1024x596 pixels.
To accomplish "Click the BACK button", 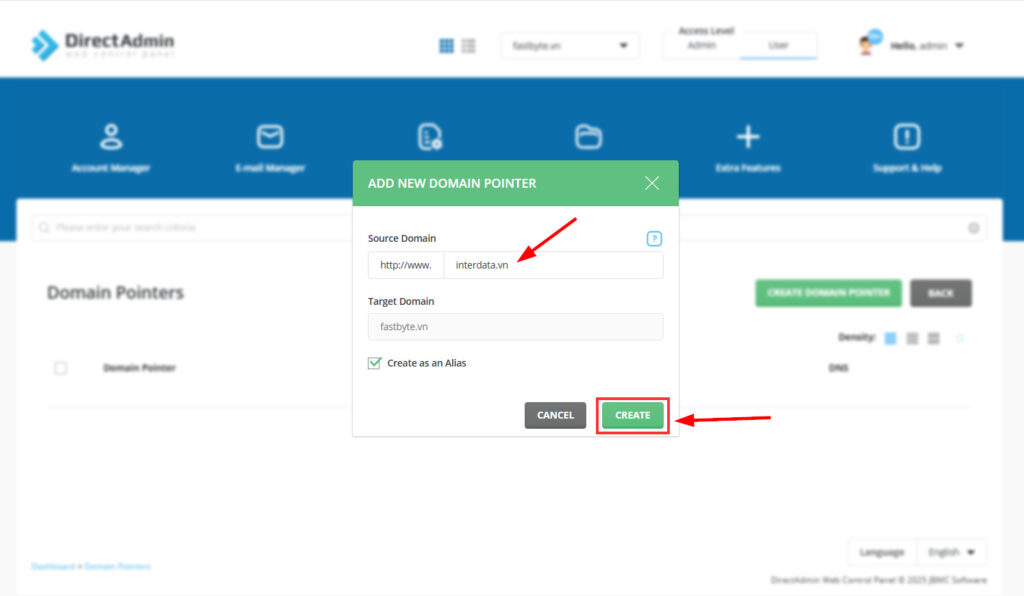I will tap(940, 293).
